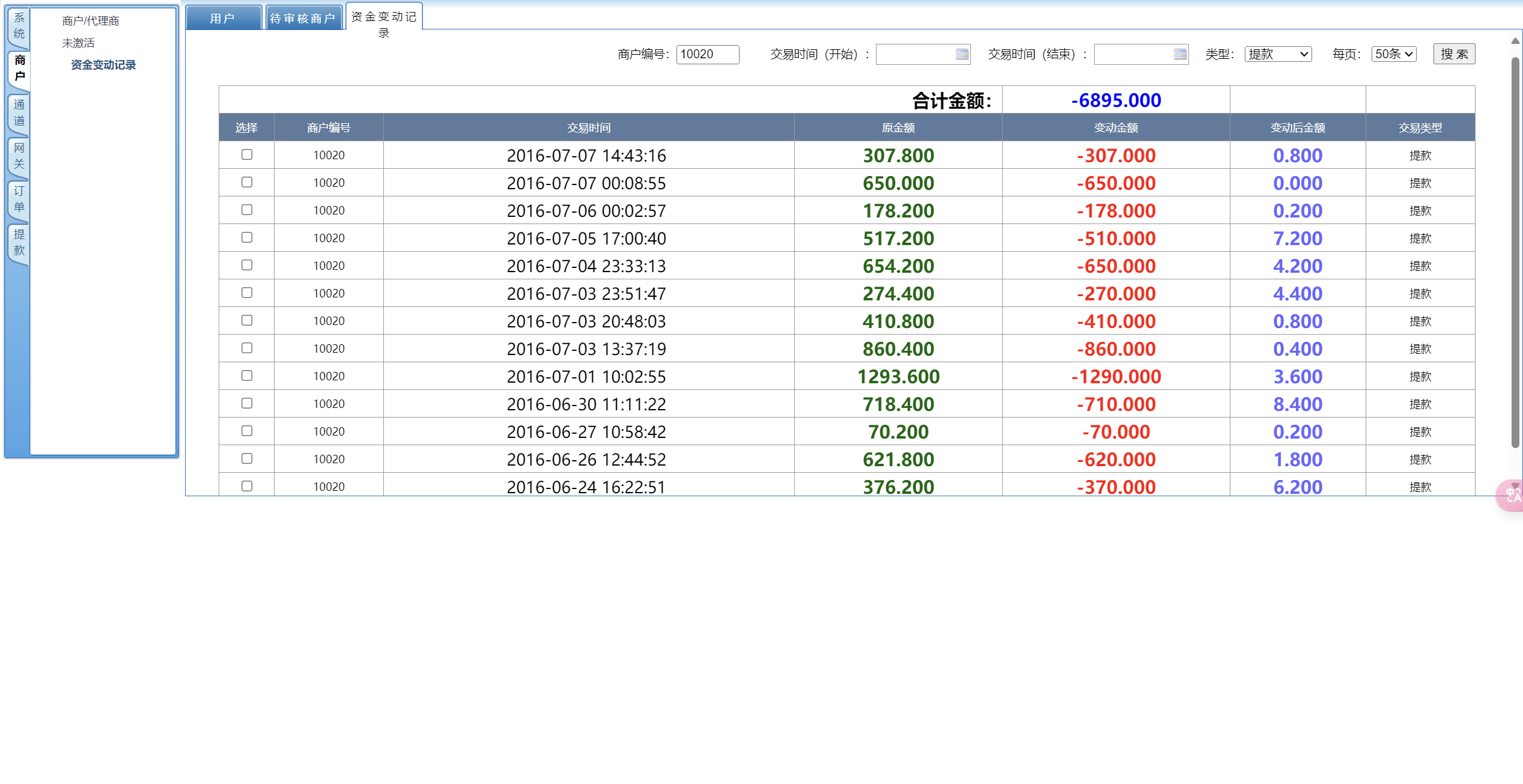This screenshot has width=1523, height=784.
Task: Open the 提款 sidebar section
Action: click(x=19, y=242)
